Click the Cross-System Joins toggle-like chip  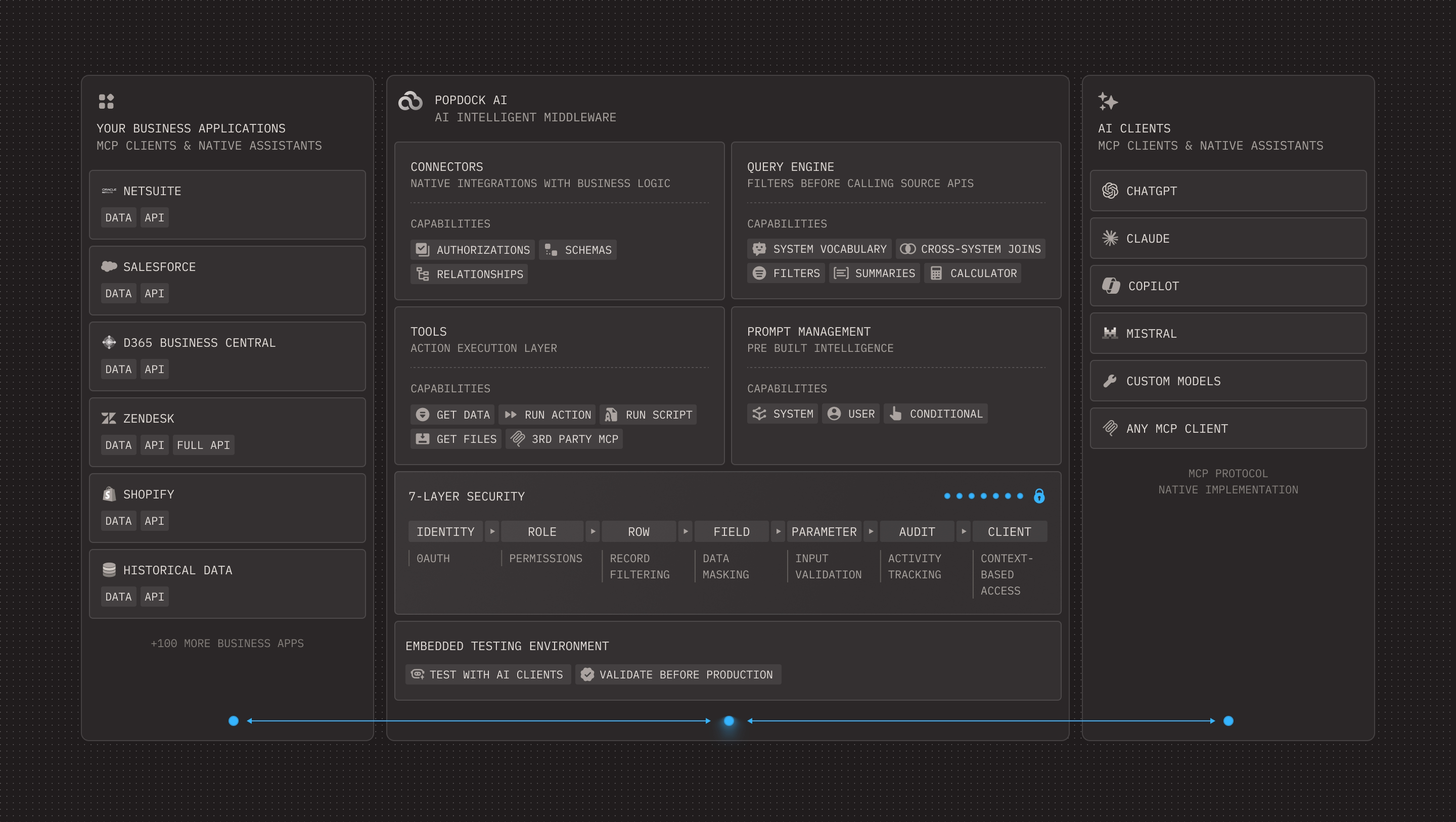click(970, 249)
